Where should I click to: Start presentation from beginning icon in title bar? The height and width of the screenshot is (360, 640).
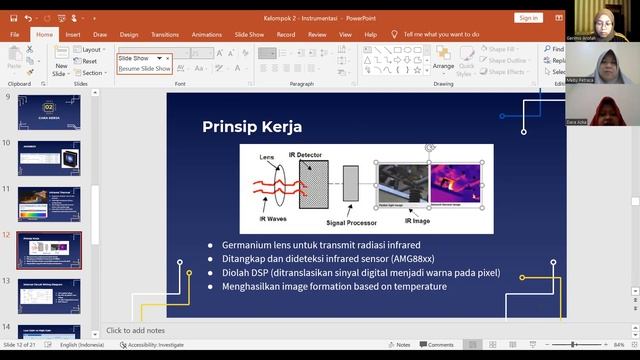[x=62, y=18]
